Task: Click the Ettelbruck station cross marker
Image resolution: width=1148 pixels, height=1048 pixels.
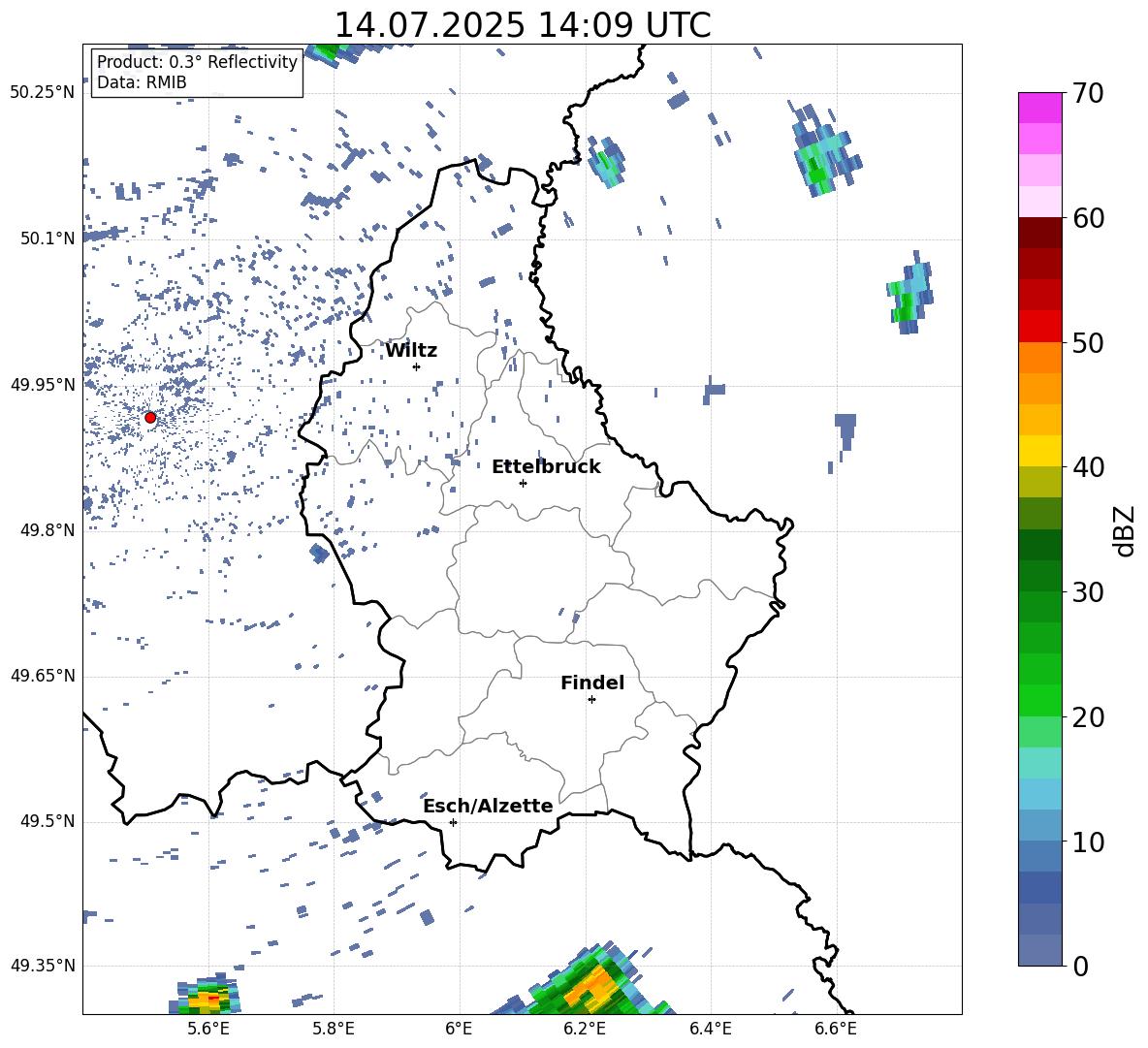Action: pyautogui.click(x=523, y=483)
